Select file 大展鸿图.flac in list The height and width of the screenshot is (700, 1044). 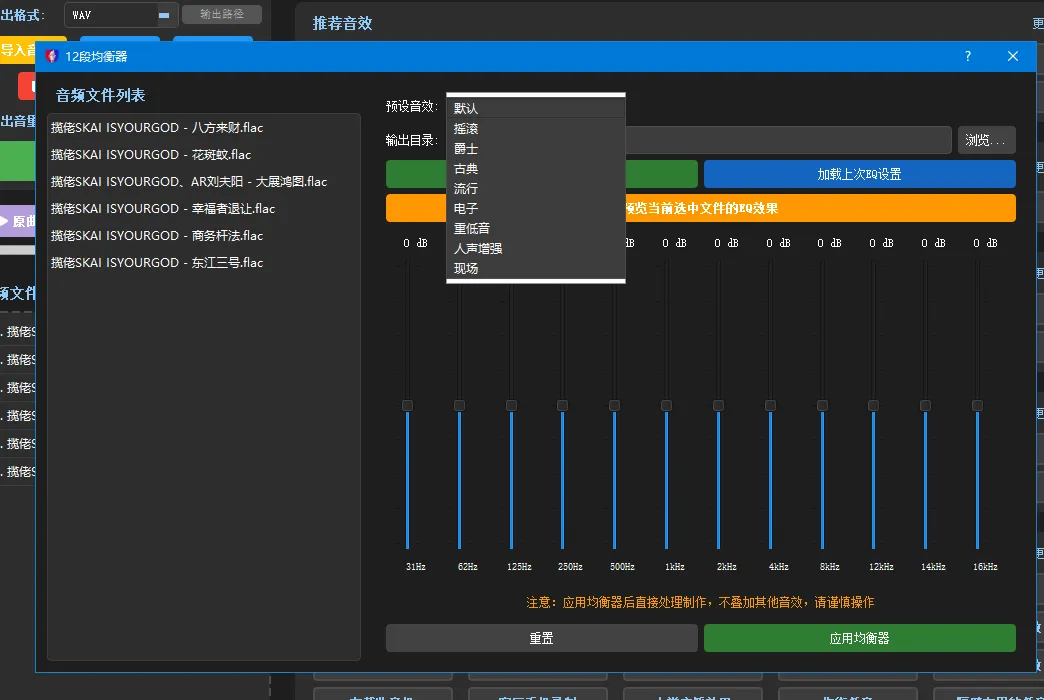204,181
